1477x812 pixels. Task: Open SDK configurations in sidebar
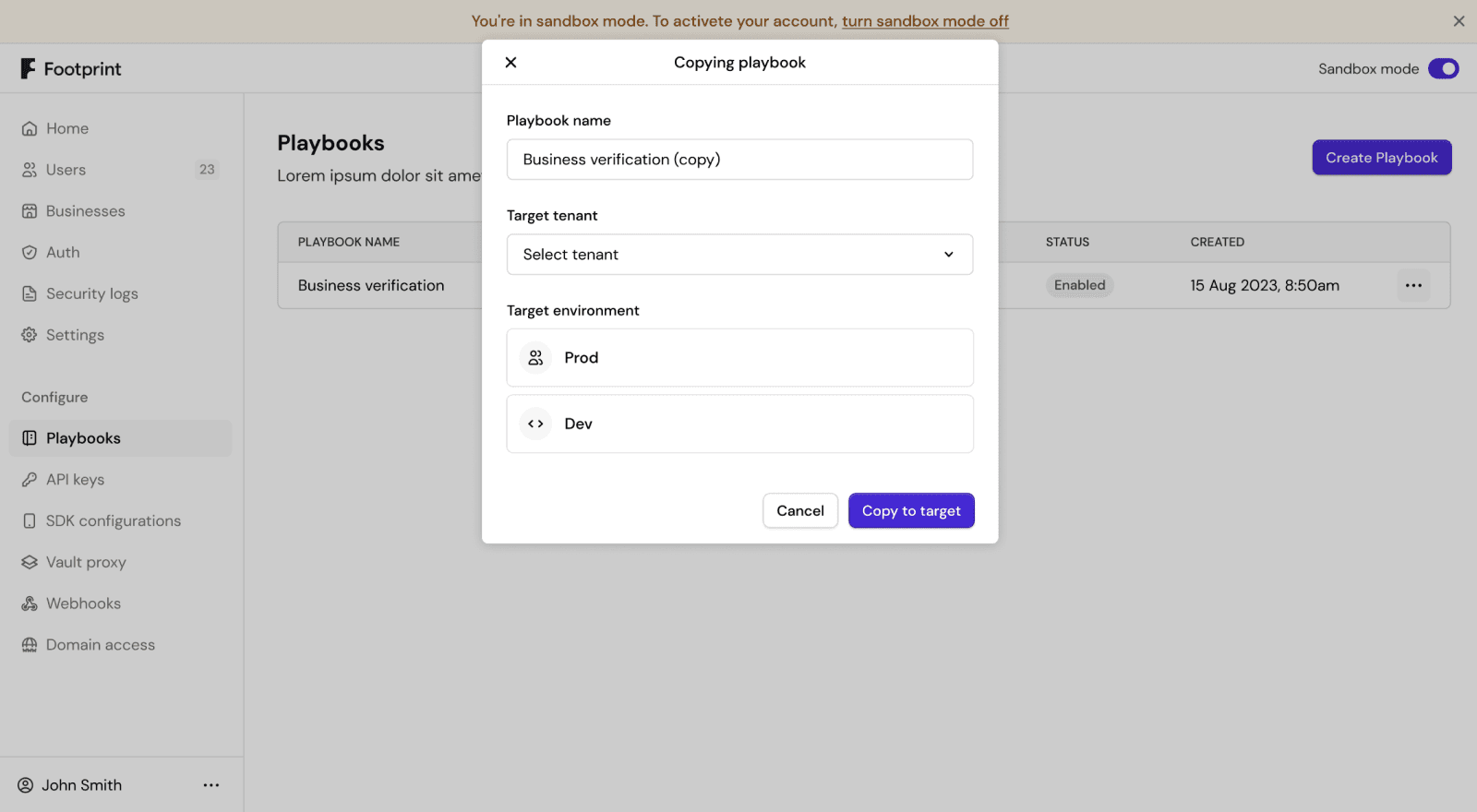pyautogui.click(x=120, y=521)
